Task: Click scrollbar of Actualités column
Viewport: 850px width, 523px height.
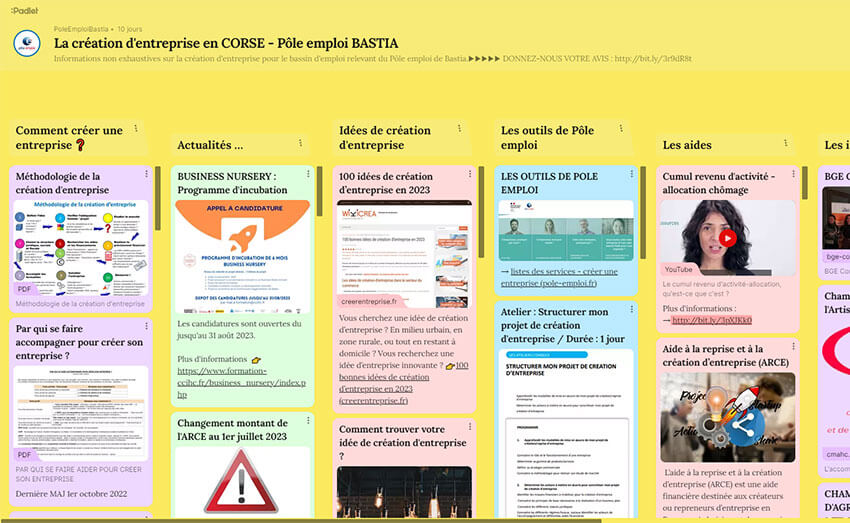Action: (x=319, y=191)
